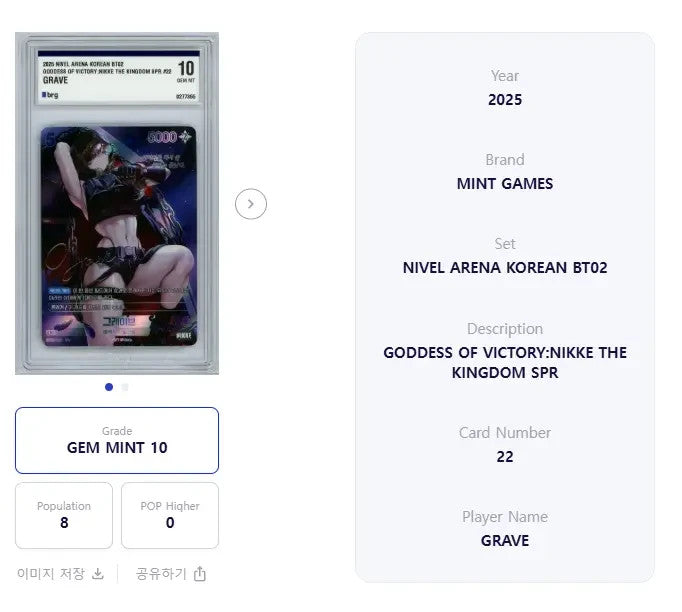Open the graded card slab image
Screen dimensions: 682x612
[x=117, y=203]
